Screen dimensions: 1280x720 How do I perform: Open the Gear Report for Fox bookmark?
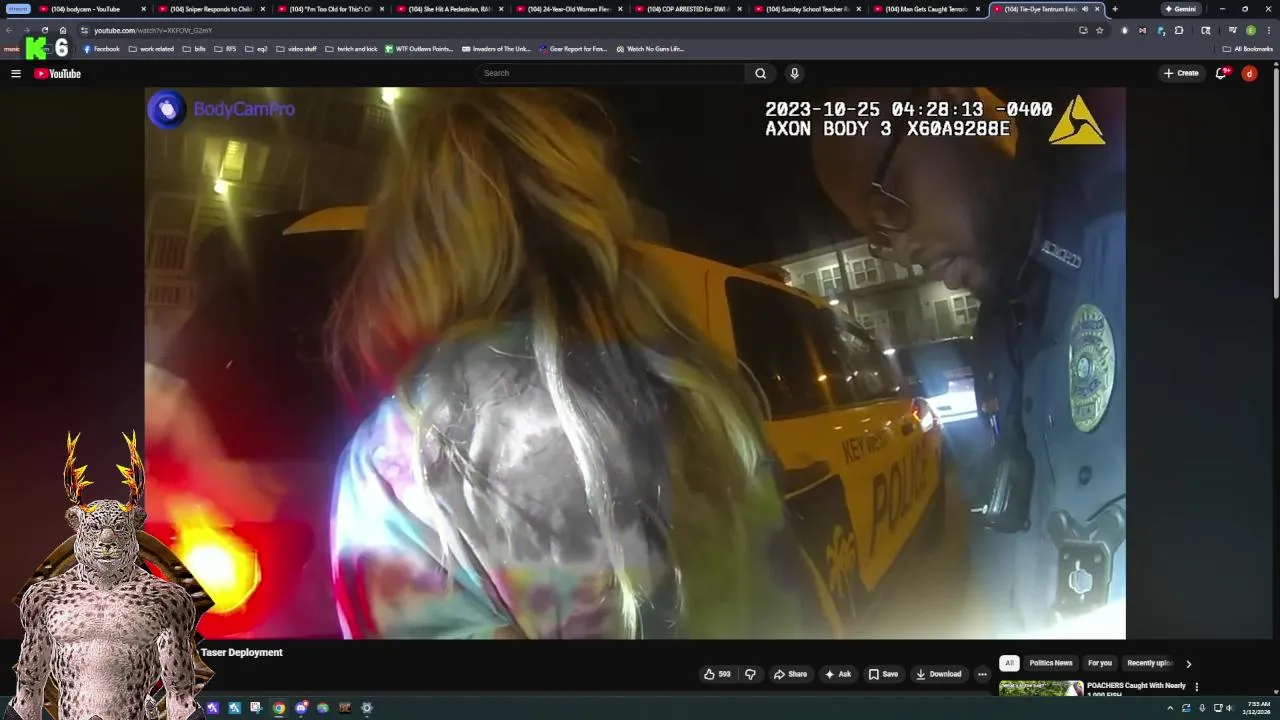574,49
